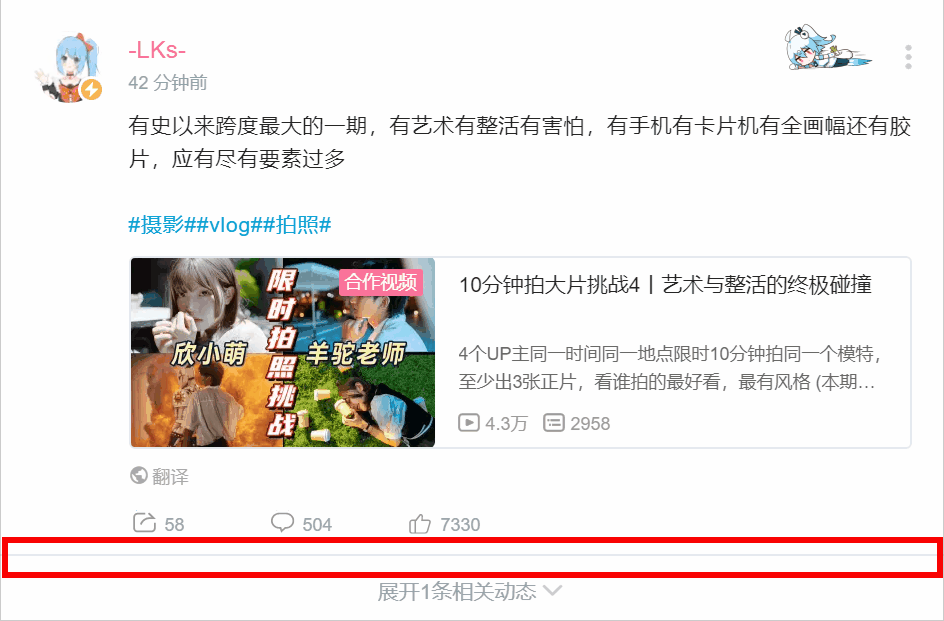Click the globe translate icon
The image size is (944, 621).
[x=138, y=476]
